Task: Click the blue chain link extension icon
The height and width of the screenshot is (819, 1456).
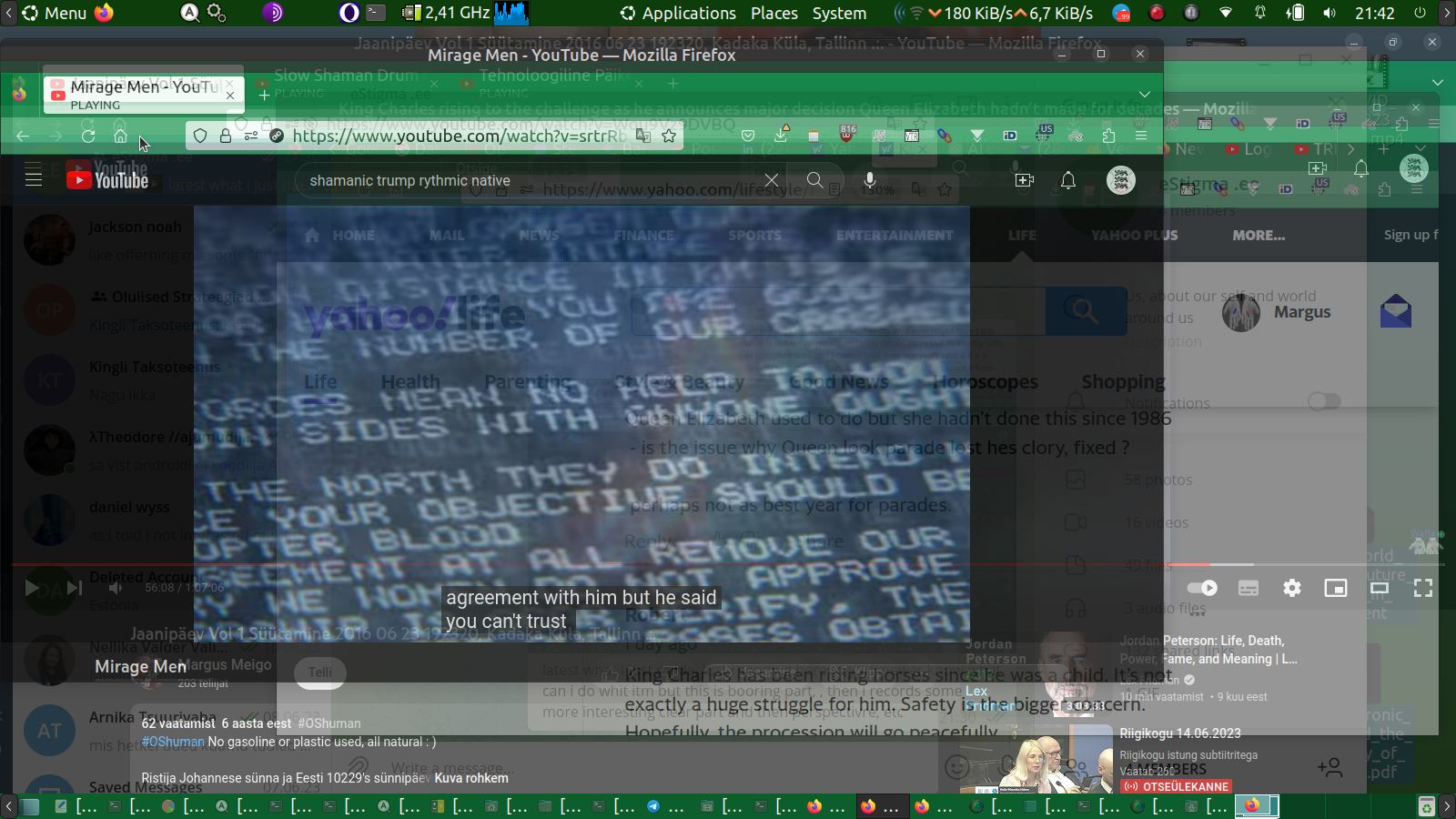Action: pyautogui.click(x=945, y=136)
